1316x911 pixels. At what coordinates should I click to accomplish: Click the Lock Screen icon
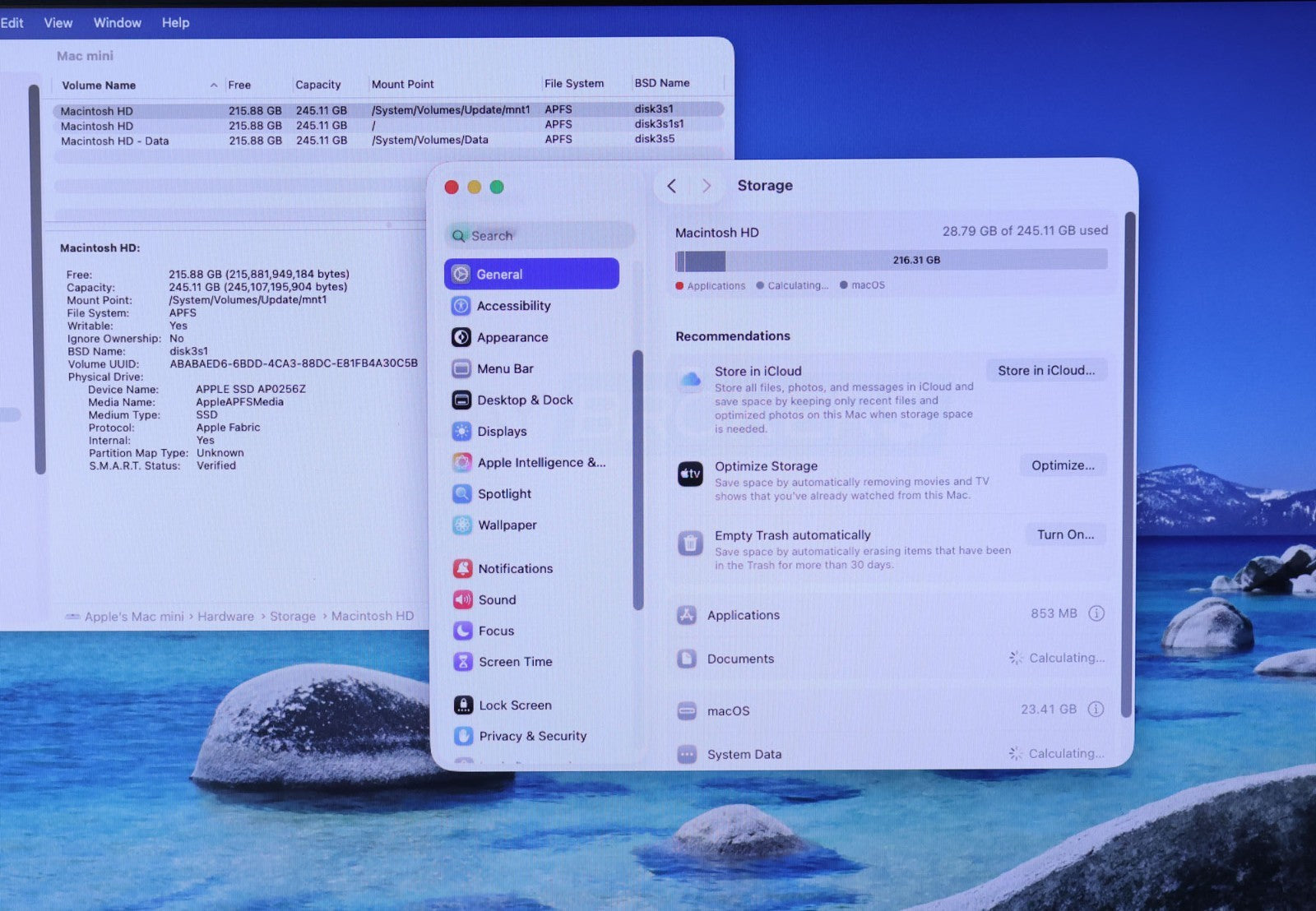pos(463,705)
